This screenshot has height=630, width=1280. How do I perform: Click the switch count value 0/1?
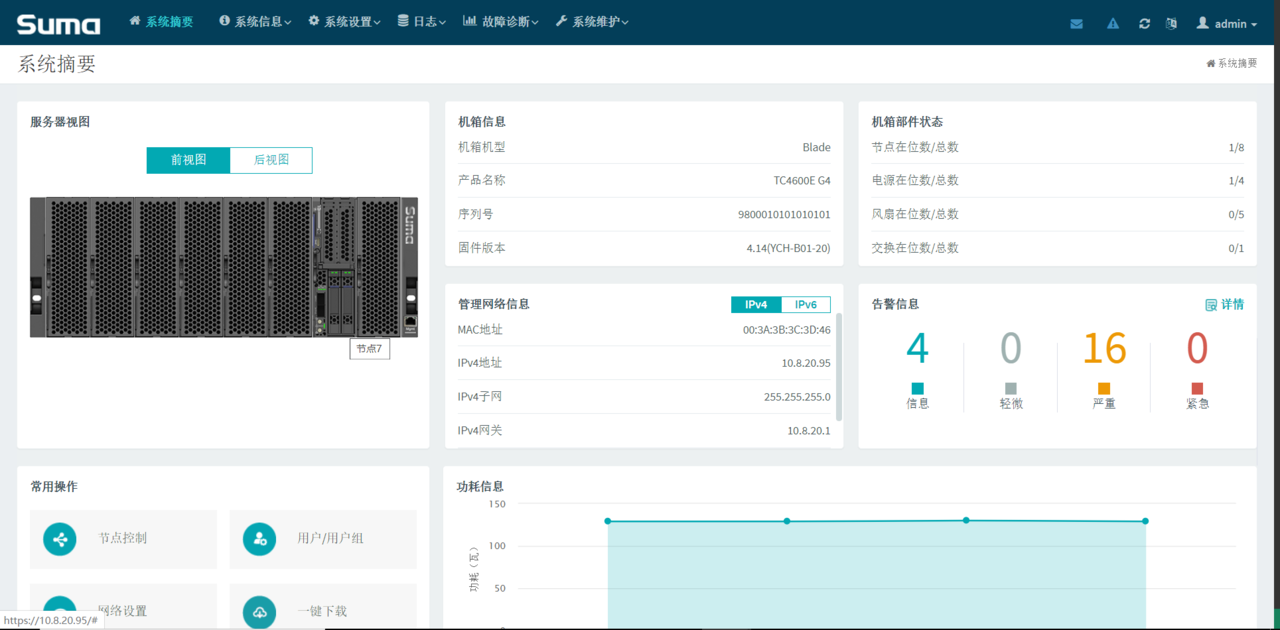click(x=1236, y=248)
